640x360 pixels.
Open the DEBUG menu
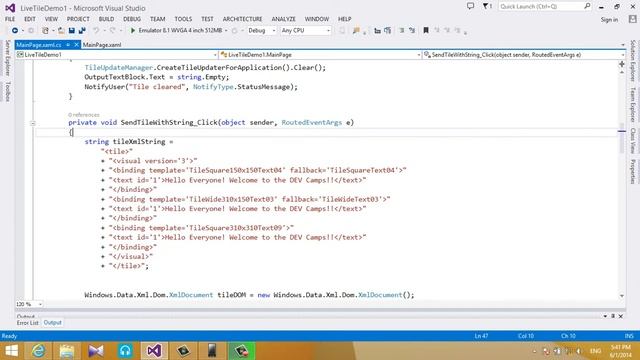coord(132,19)
